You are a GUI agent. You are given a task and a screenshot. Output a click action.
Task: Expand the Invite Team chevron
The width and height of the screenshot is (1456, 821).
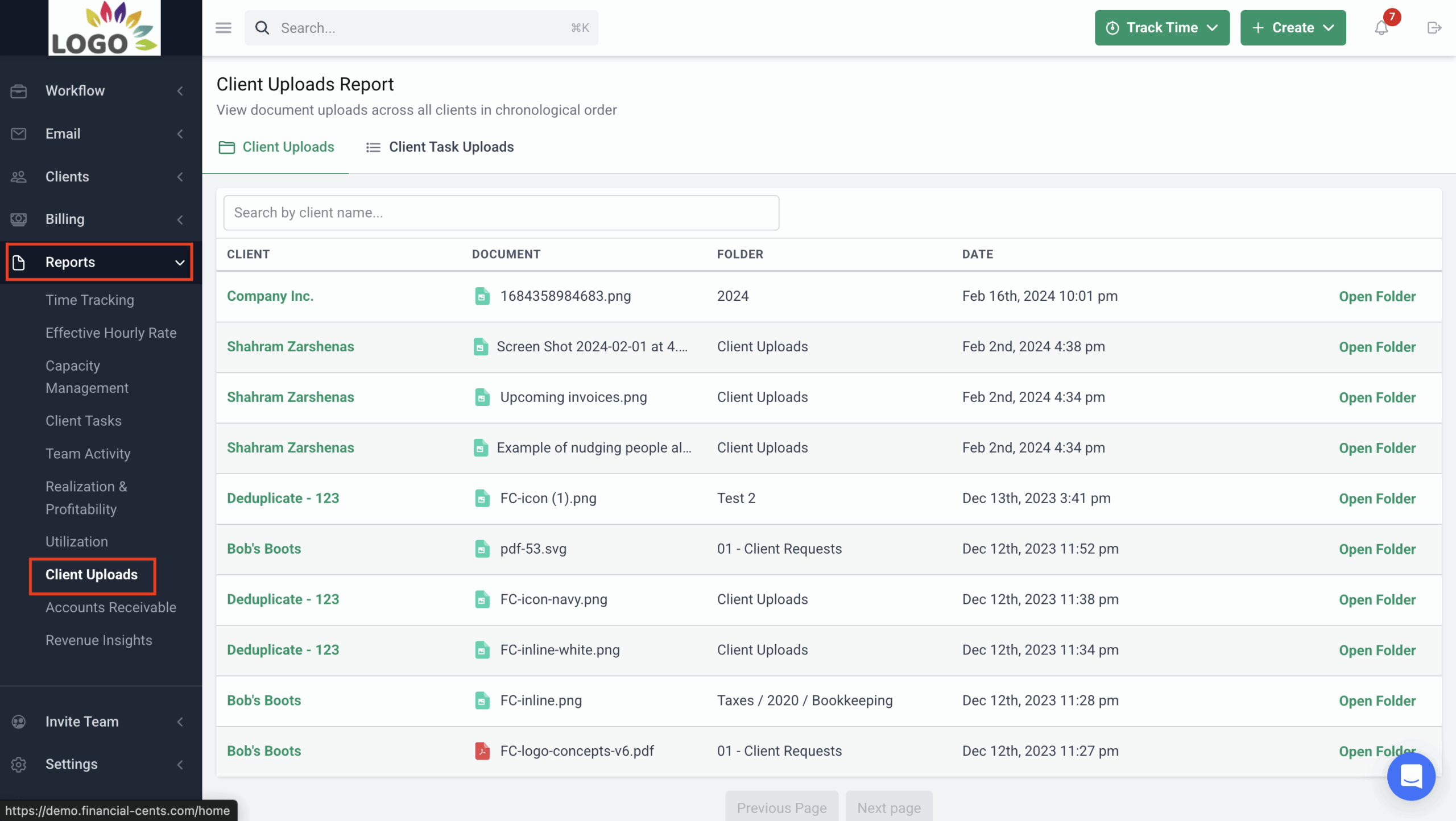pyautogui.click(x=180, y=722)
